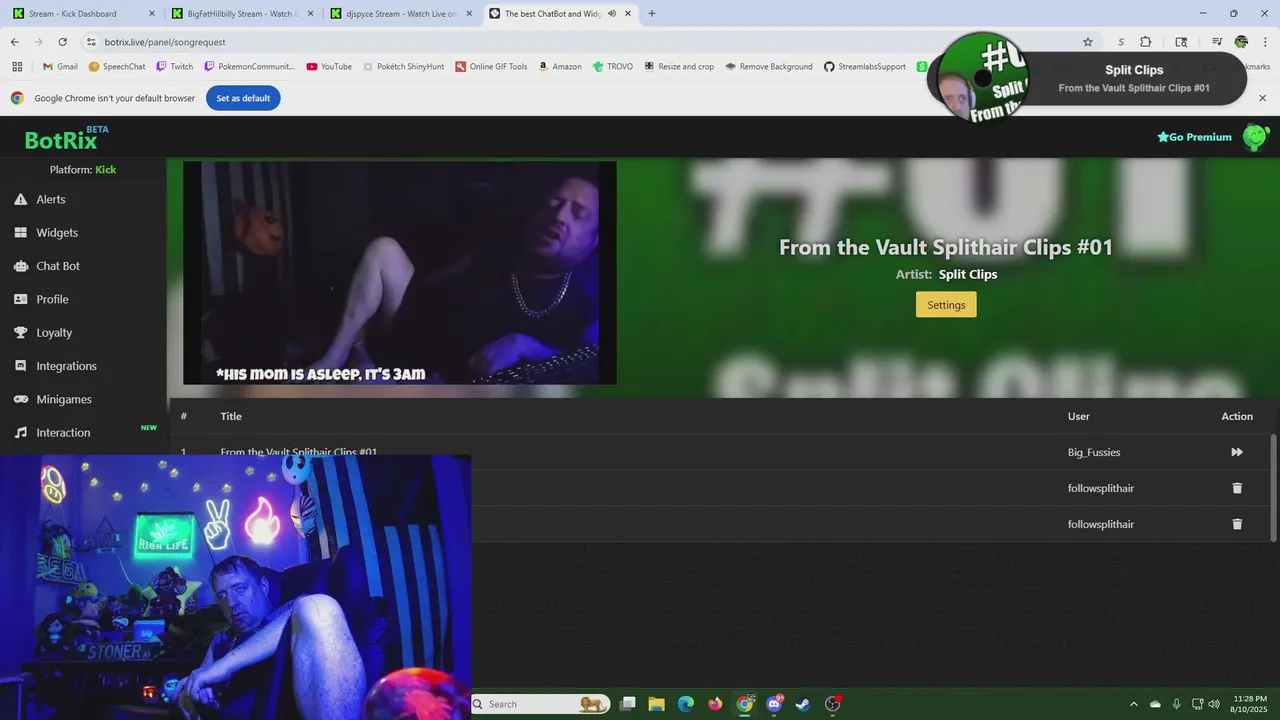Click the BotRix logo
The height and width of the screenshot is (720, 1280).
[x=66, y=139]
